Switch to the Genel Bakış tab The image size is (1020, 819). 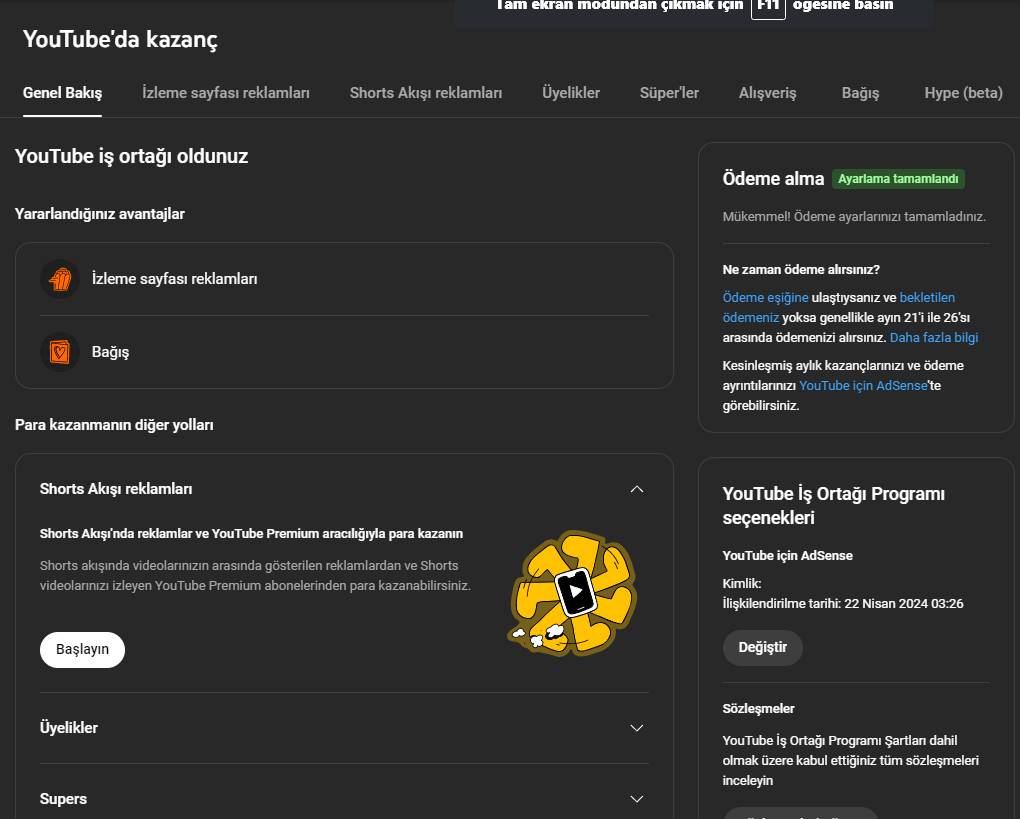[x=62, y=93]
